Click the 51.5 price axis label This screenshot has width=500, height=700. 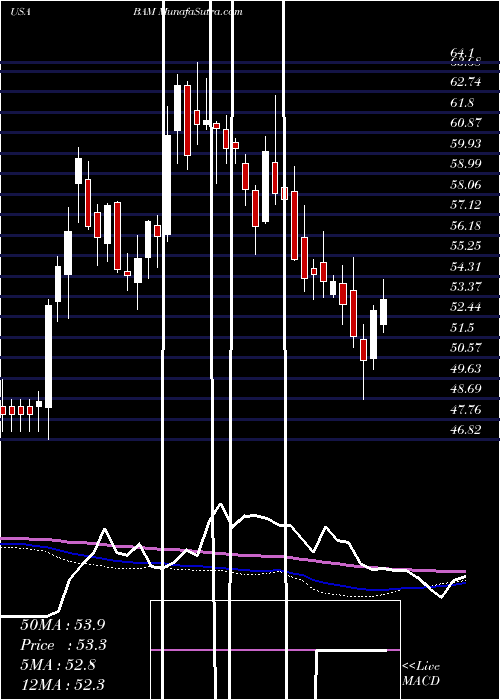click(x=462, y=328)
